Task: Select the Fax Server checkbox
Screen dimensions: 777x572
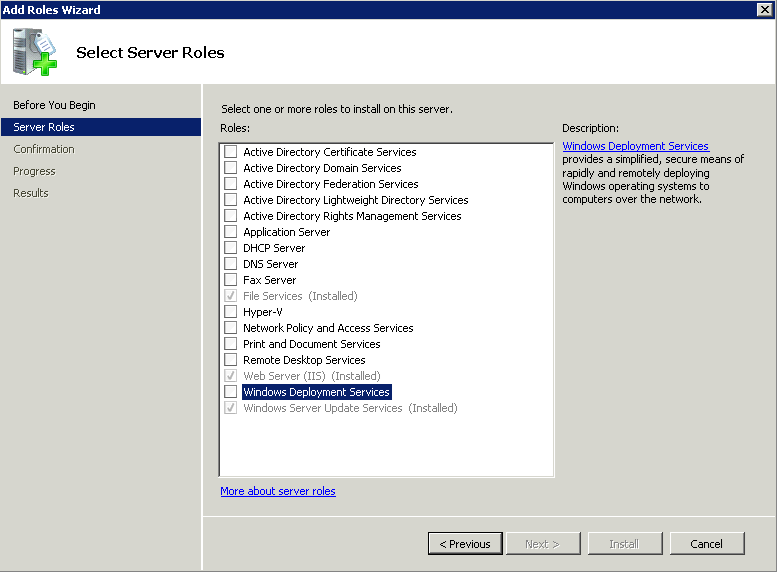Action: [x=230, y=280]
